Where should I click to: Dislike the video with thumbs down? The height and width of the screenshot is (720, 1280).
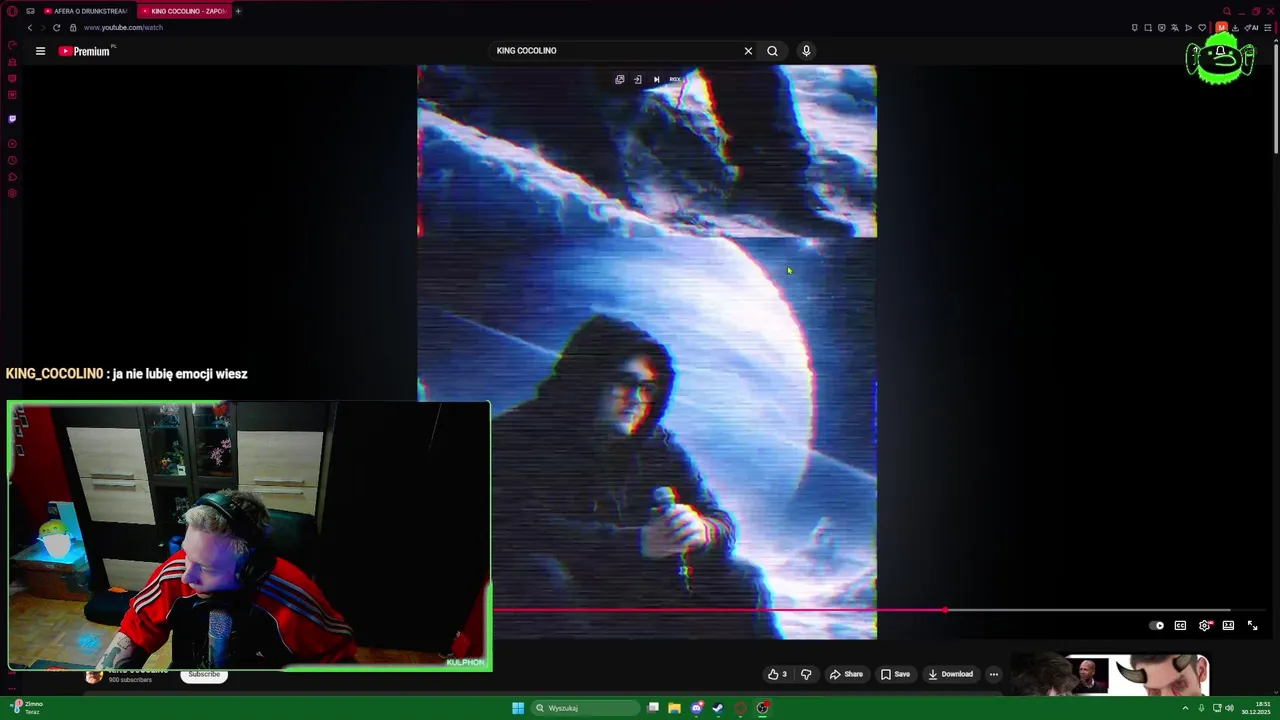(x=806, y=674)
